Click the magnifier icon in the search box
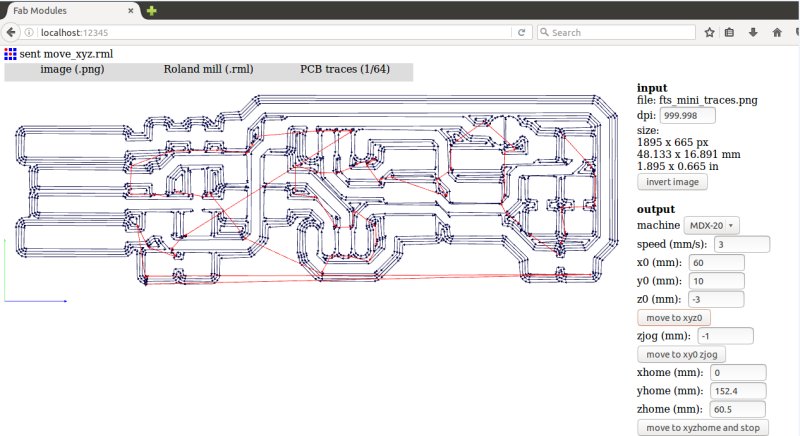Image resolution: width=800 pixels, height=436 pixels. pyautogui.click(x=544, y=32)
